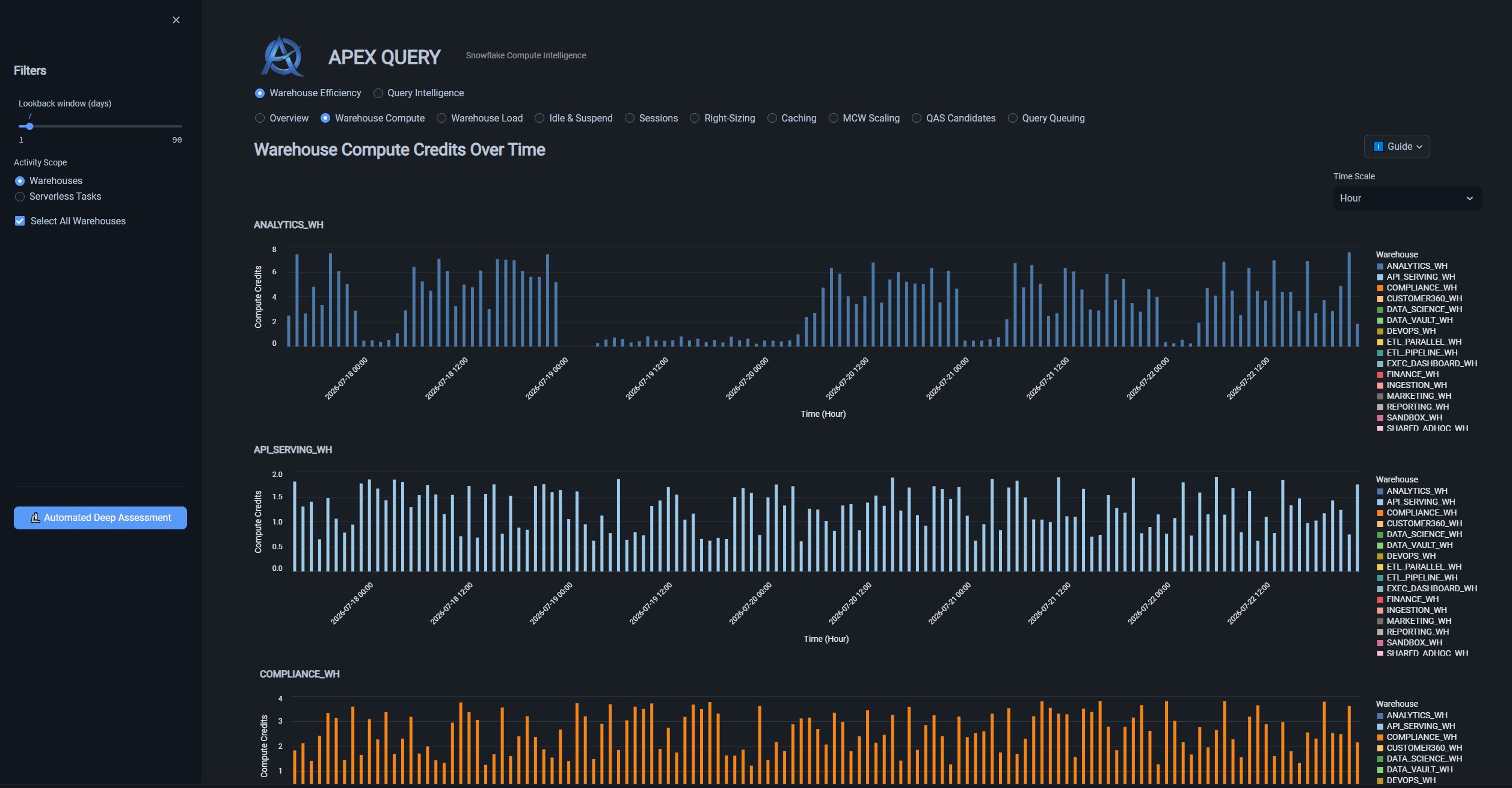Click SANDBOX_WH in the API_SERVING_WH chart legend
Screen dimensions: 1512x788
coord(1410,642)
